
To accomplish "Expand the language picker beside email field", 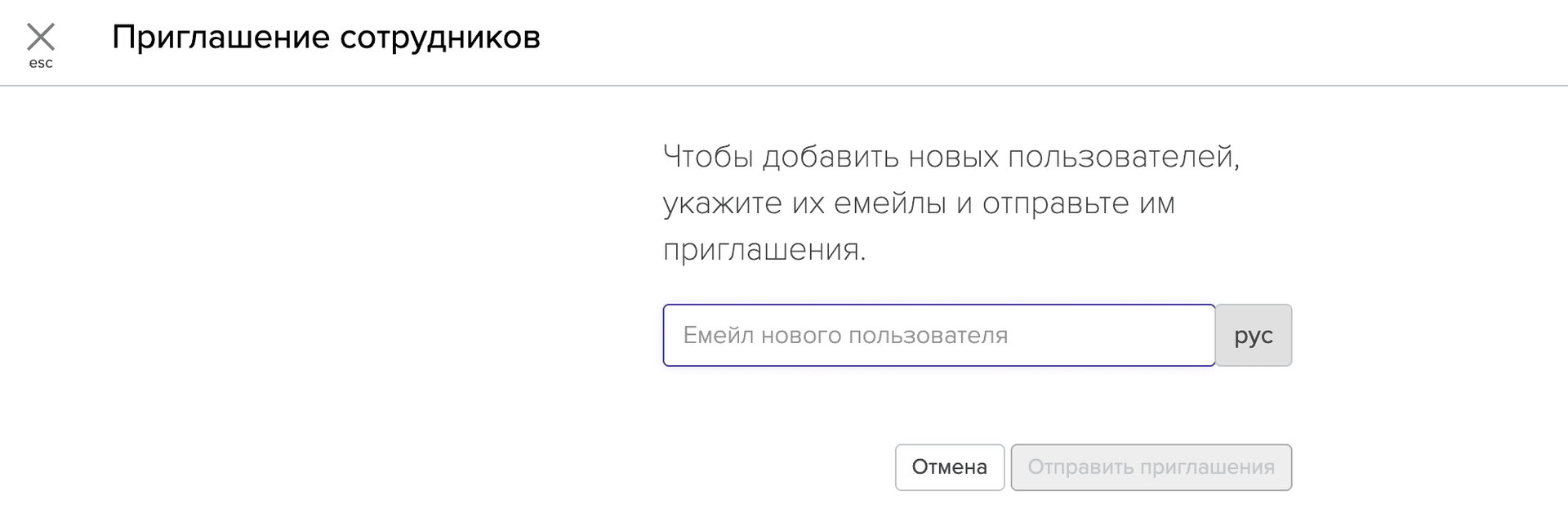I will 1253,336.
